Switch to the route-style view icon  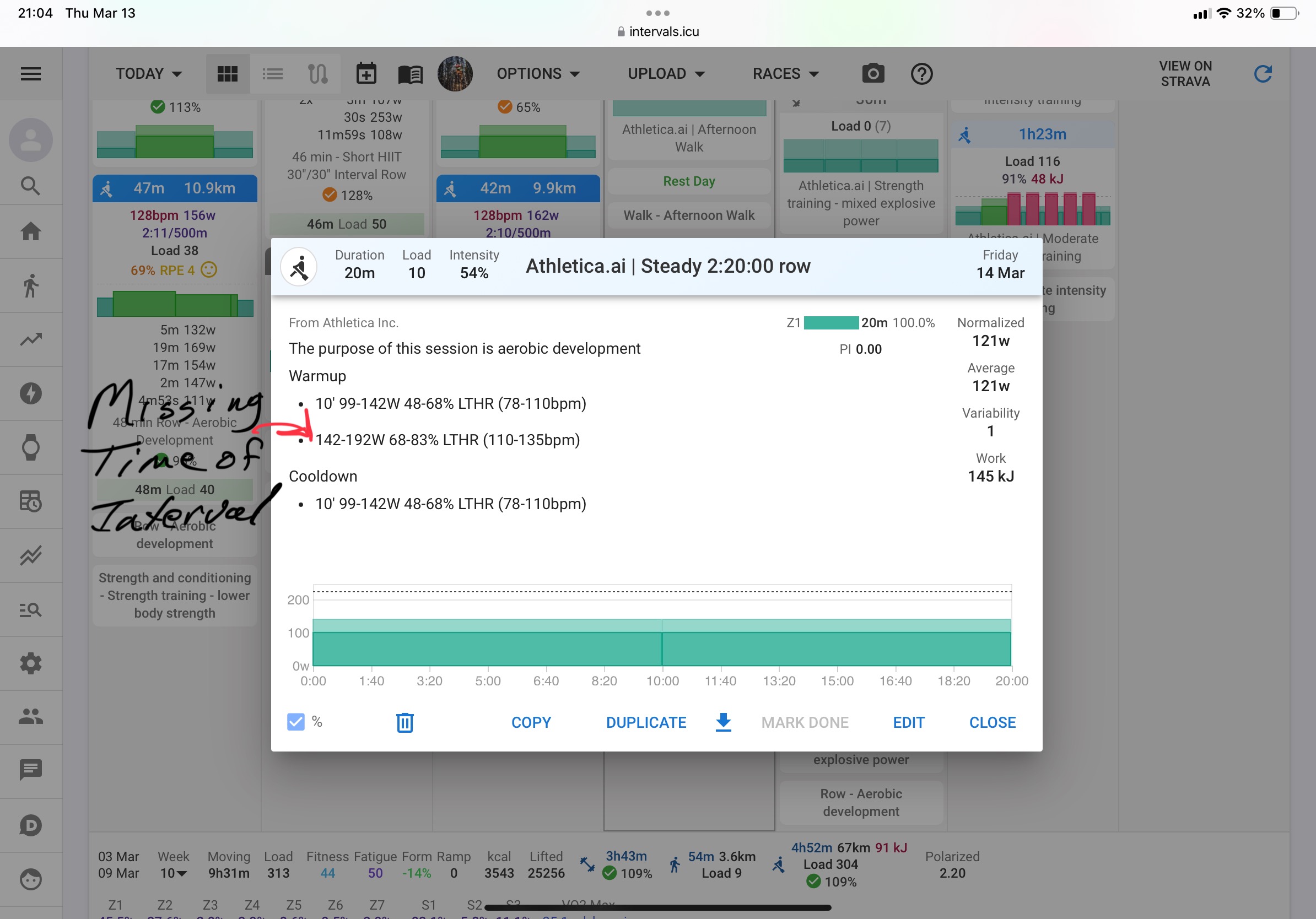click(318, 74)
